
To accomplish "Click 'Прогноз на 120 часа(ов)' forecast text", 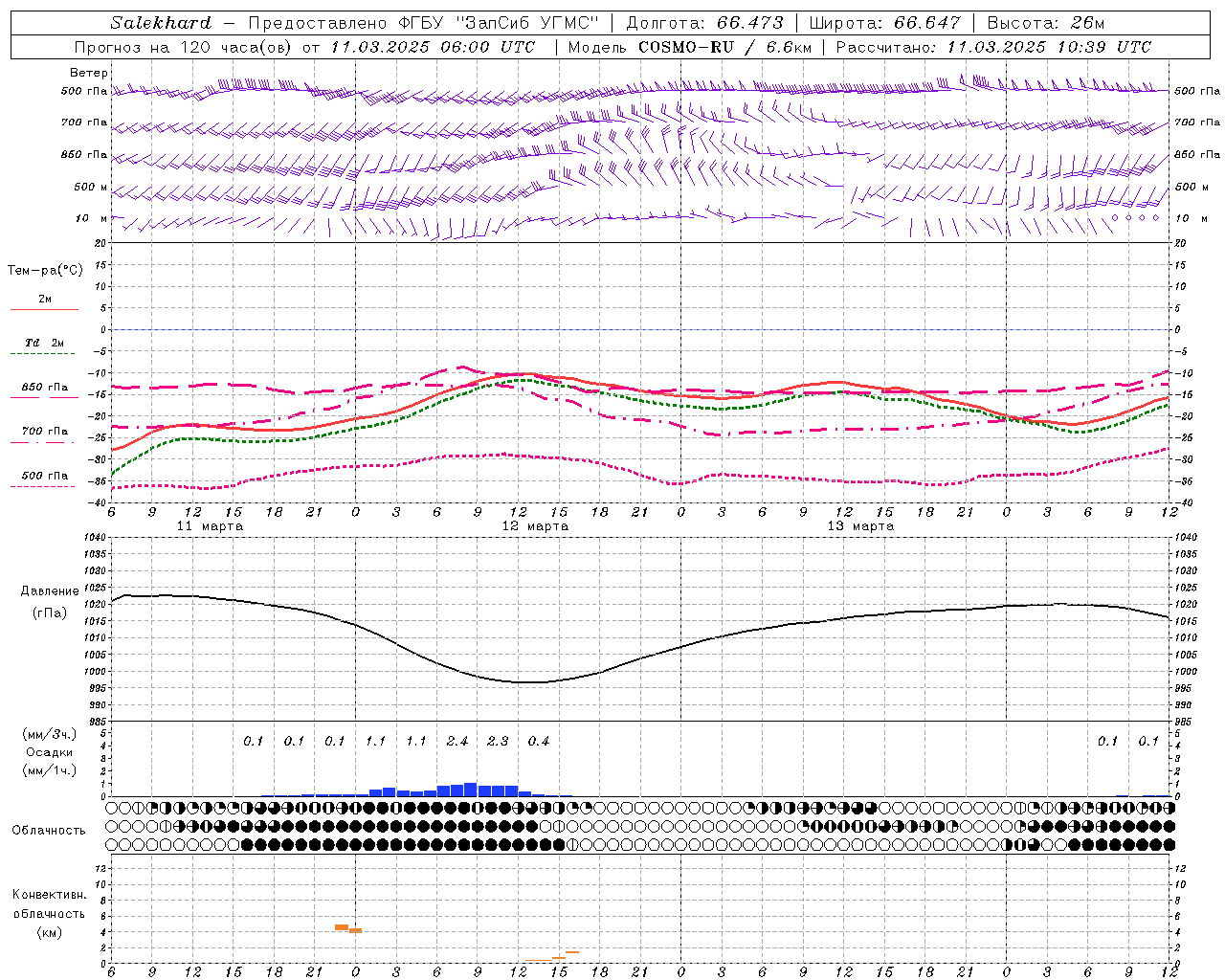I will 185,47.
